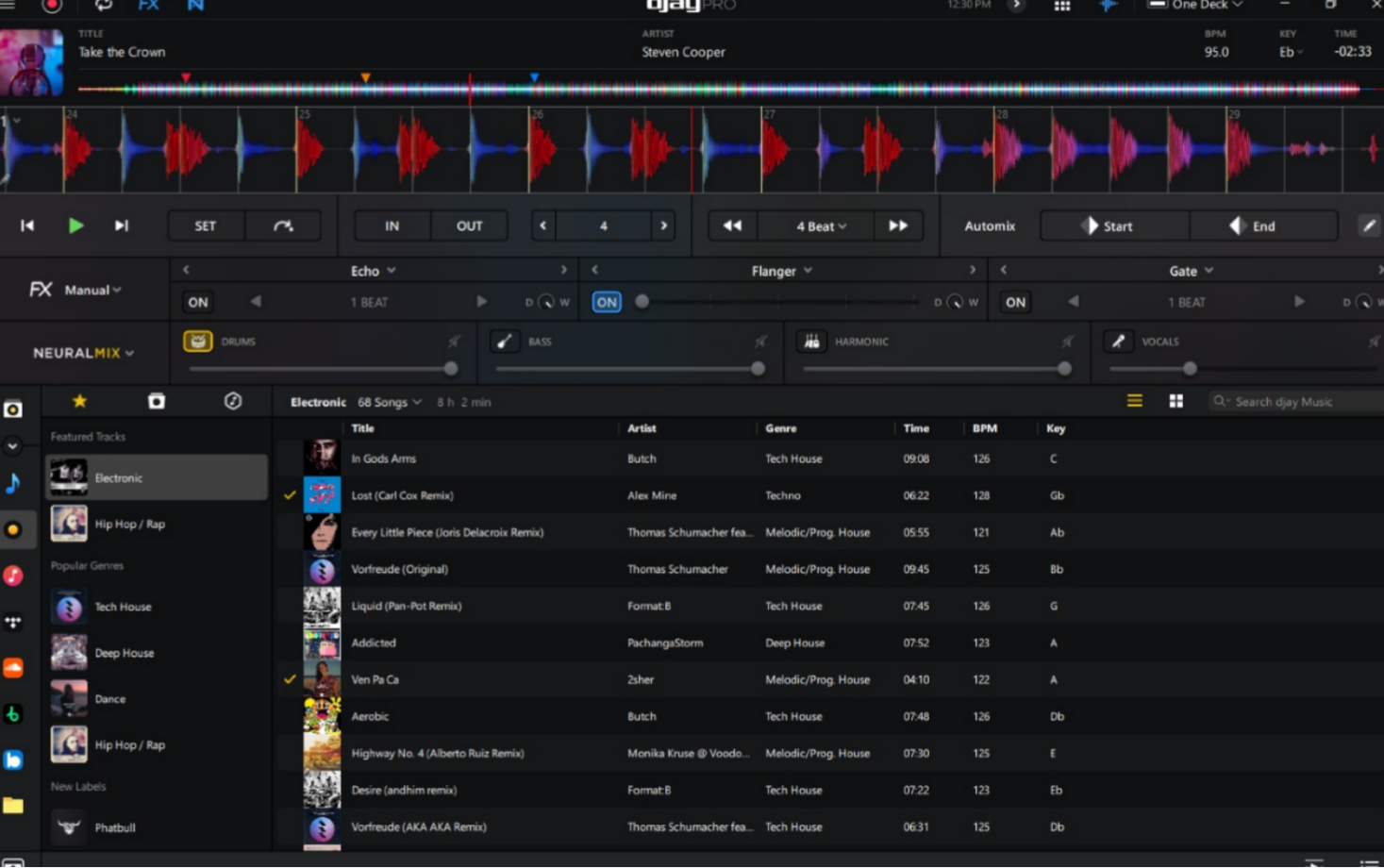
Task: Click the Flanger dry/wet knob
Action: pyautogui.click(x=956, y=302)
